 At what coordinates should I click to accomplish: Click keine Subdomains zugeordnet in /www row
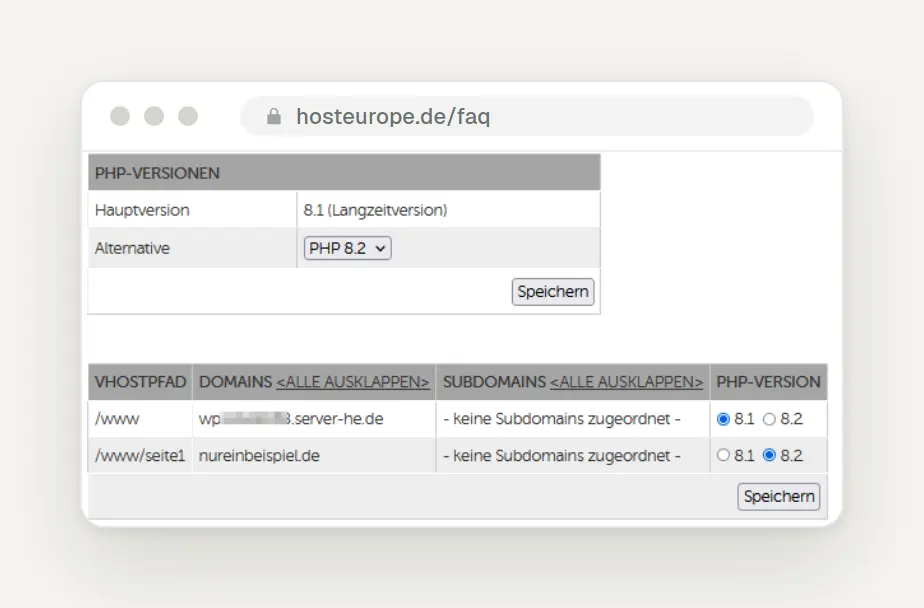562,419
